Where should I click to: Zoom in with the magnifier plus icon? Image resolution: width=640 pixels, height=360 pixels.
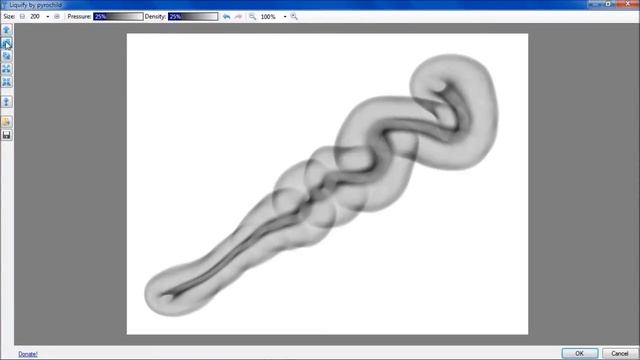(294, 17)
